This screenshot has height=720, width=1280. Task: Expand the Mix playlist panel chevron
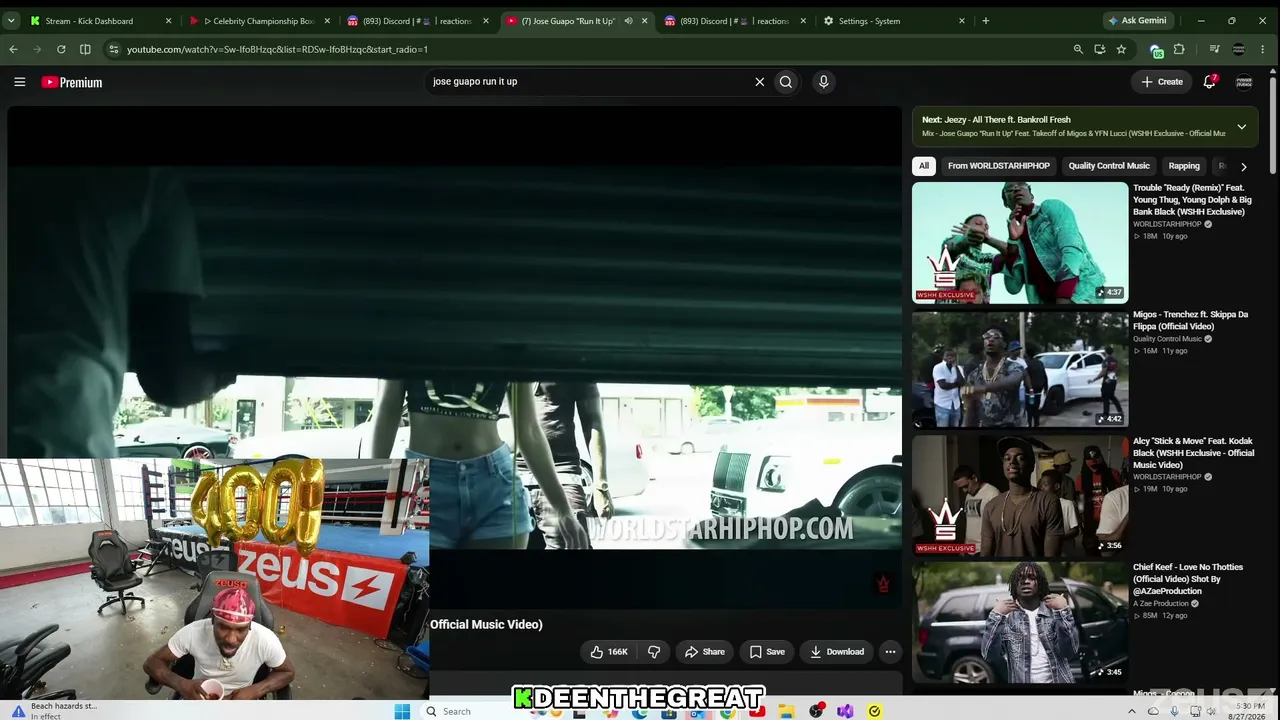pos(1241,127)
